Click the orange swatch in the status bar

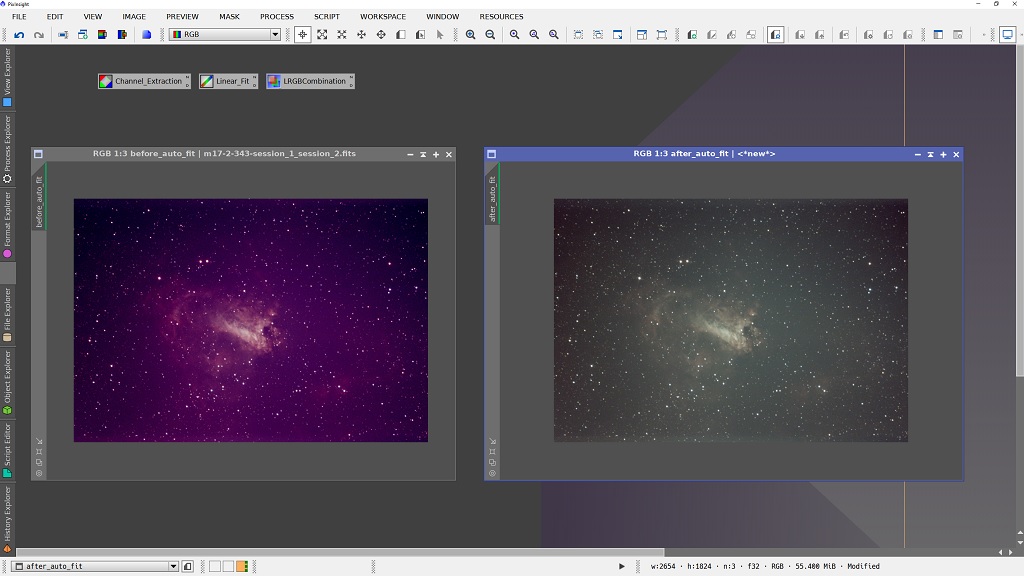(x=240, y=565)
